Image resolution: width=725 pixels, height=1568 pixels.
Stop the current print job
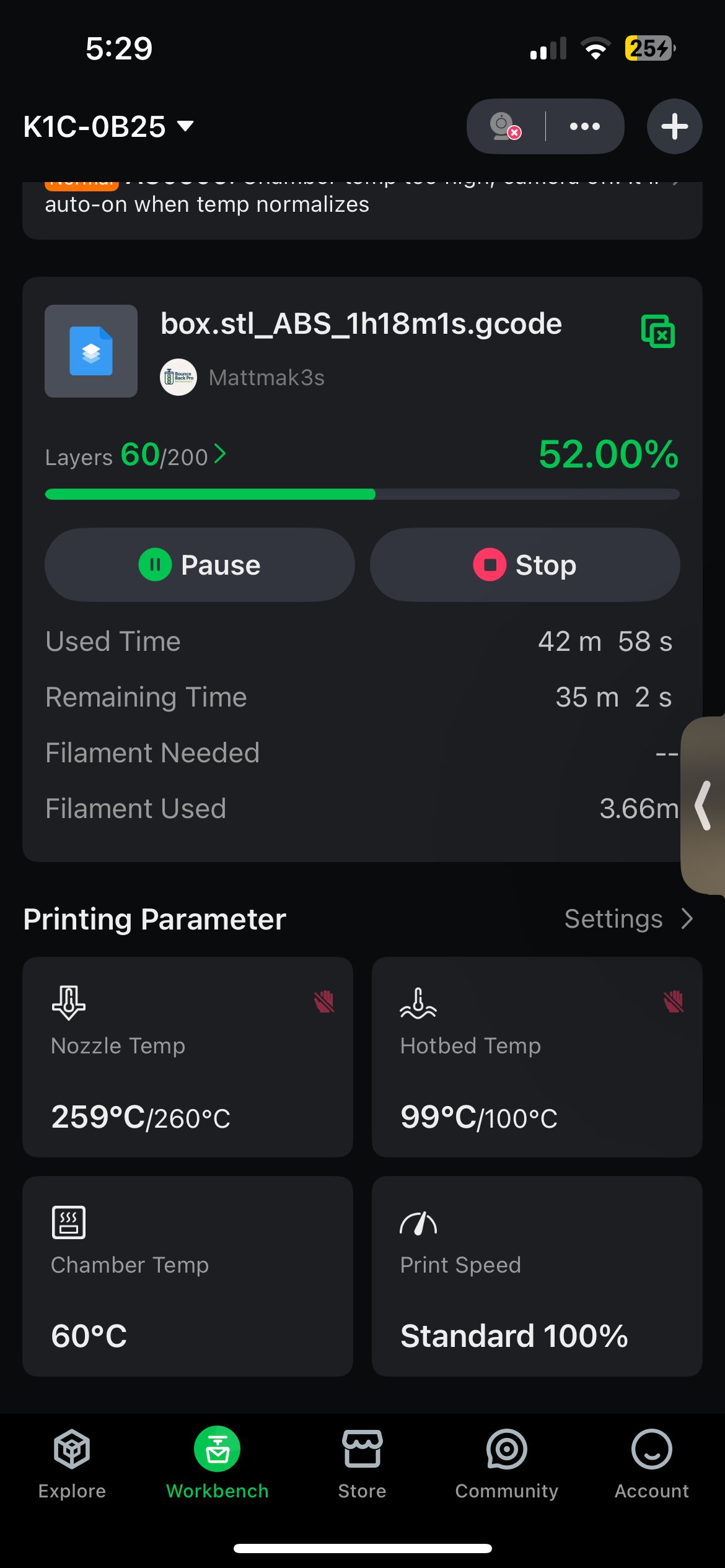click(525, 565)
